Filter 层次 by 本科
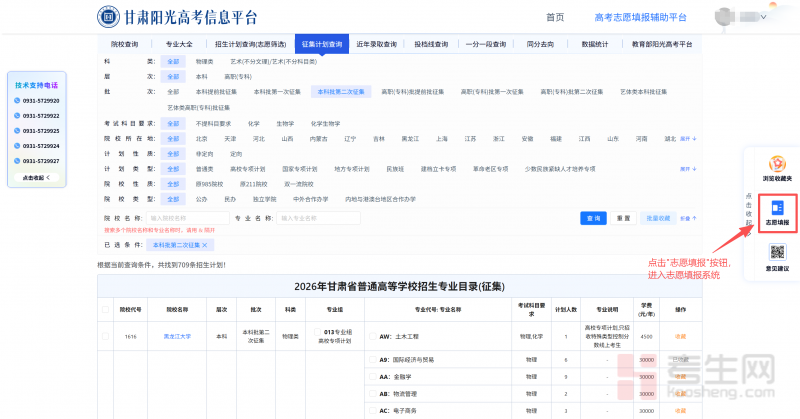 click(x=202, y=77)
